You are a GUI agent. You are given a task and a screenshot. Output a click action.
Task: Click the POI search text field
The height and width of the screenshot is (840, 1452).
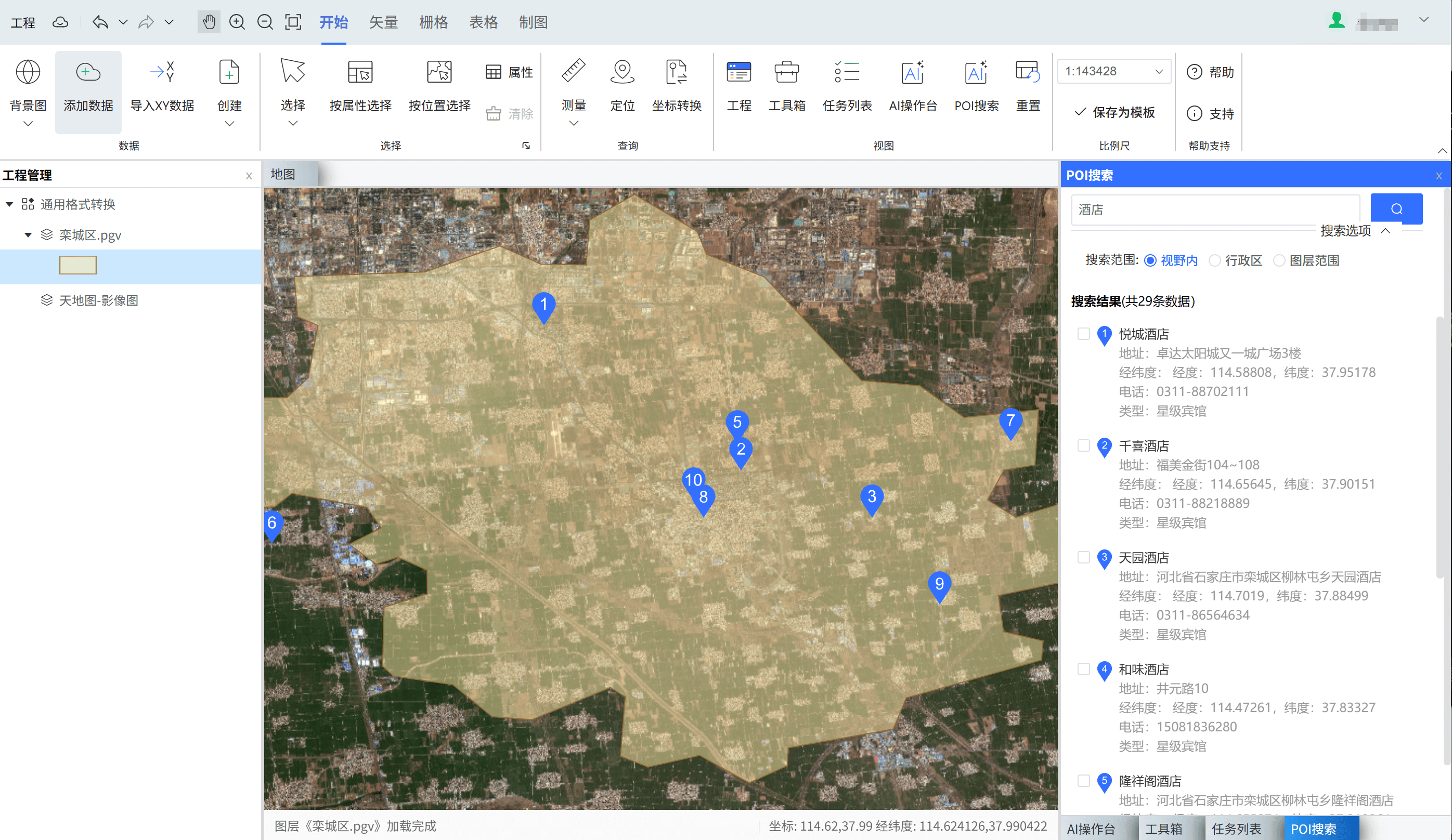1215,209
